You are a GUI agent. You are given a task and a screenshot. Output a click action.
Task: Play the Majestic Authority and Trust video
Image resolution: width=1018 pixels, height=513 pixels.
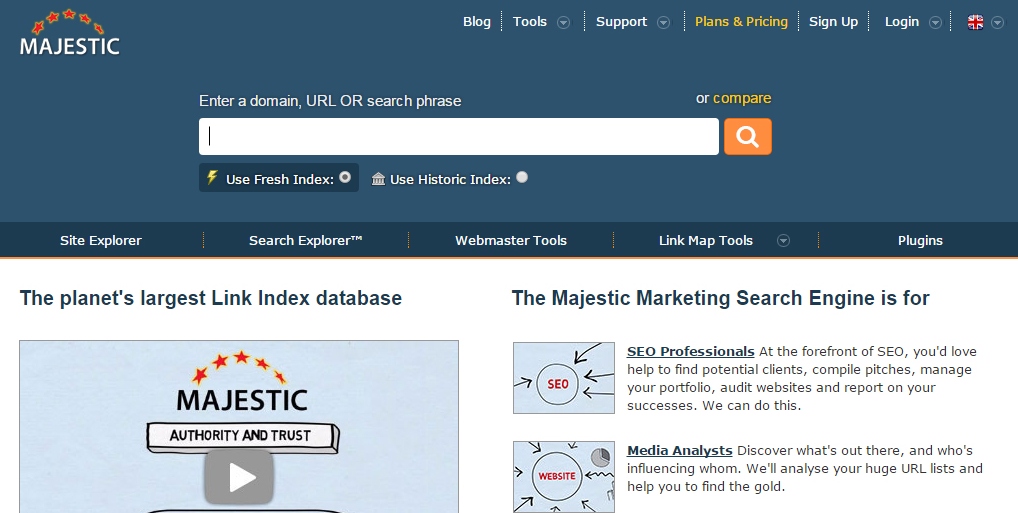239,477
